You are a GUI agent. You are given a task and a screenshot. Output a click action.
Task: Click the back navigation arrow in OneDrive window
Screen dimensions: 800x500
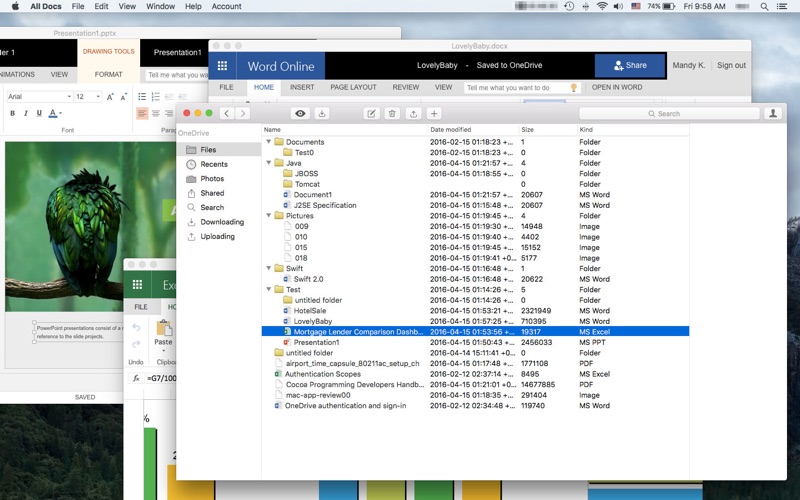227,113
